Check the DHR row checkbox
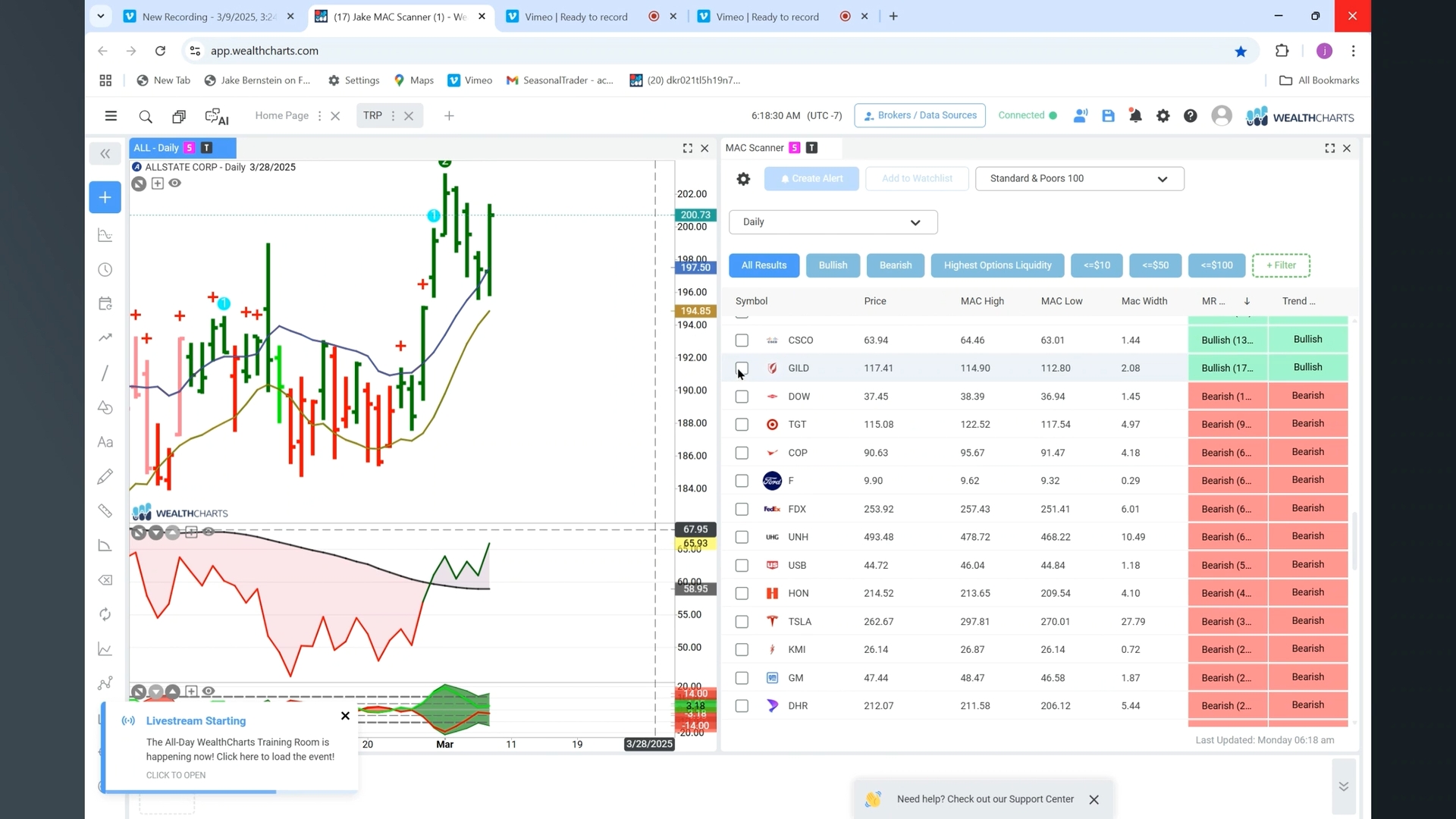The width and height of the screenshot is (1456, 819). click(x=742, y=706)
